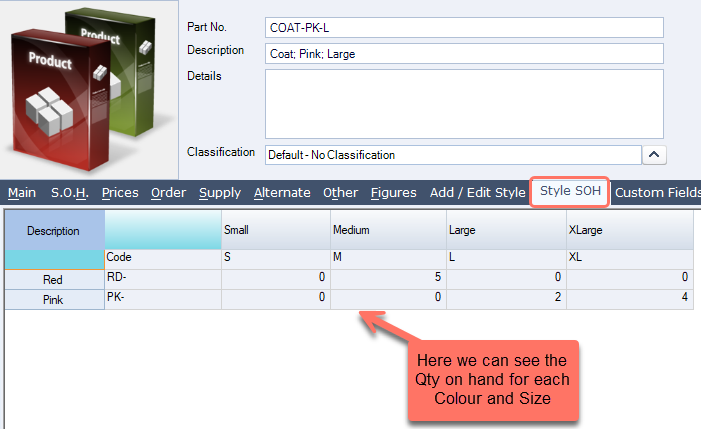701x429 pixels.
Task: Open the S.O.H. tab
Action: click(70, 193)
